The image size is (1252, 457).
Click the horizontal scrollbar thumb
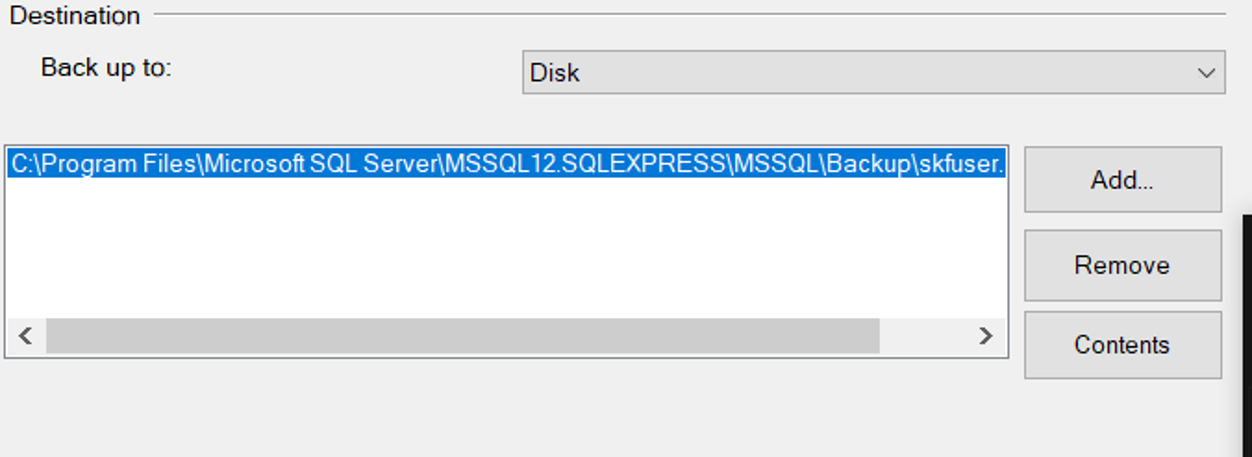(462, 336)
